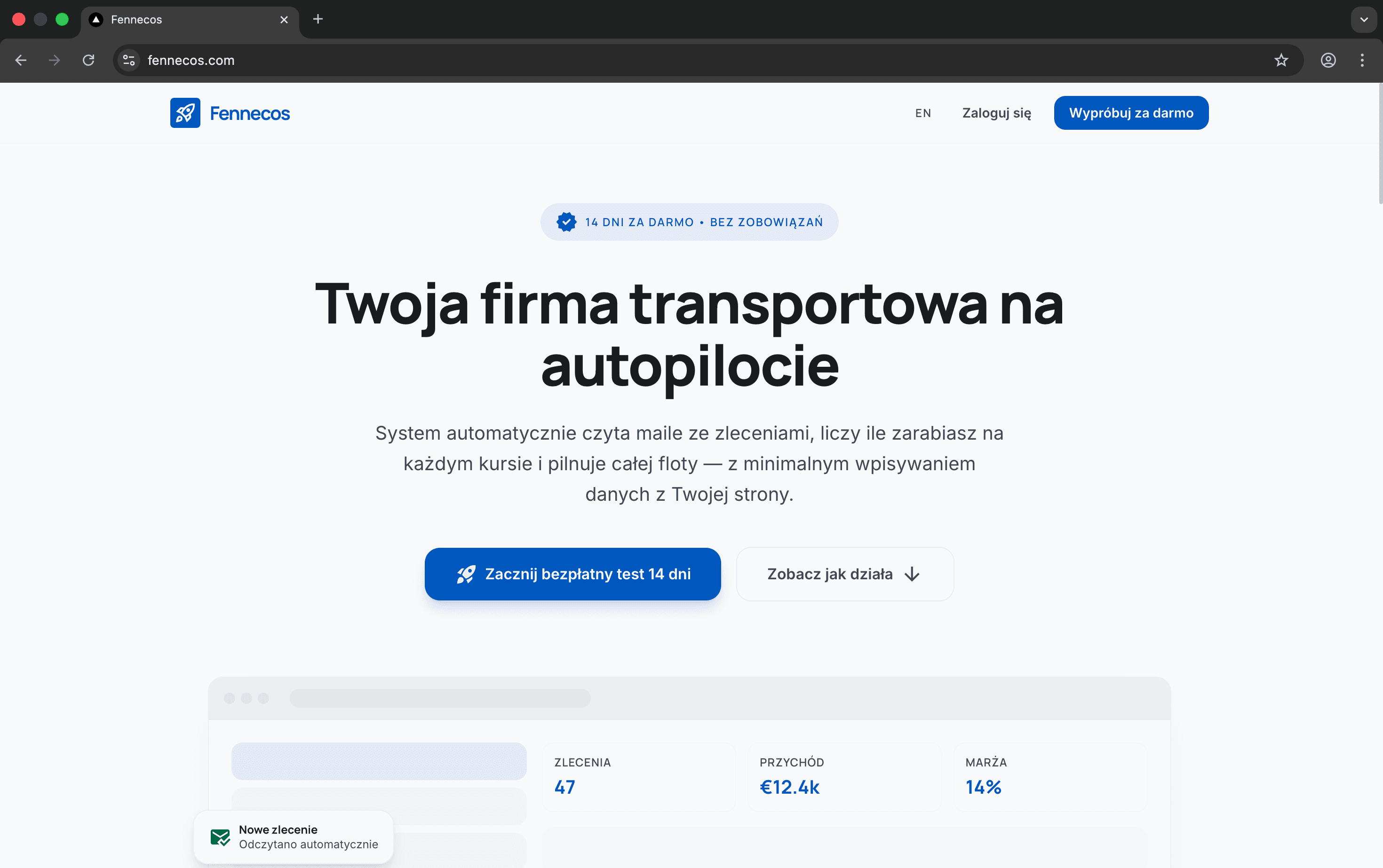The image size is (1383, 868).
Task: Expand the tab search dropdown
Action: click(x=1363, y=20)
